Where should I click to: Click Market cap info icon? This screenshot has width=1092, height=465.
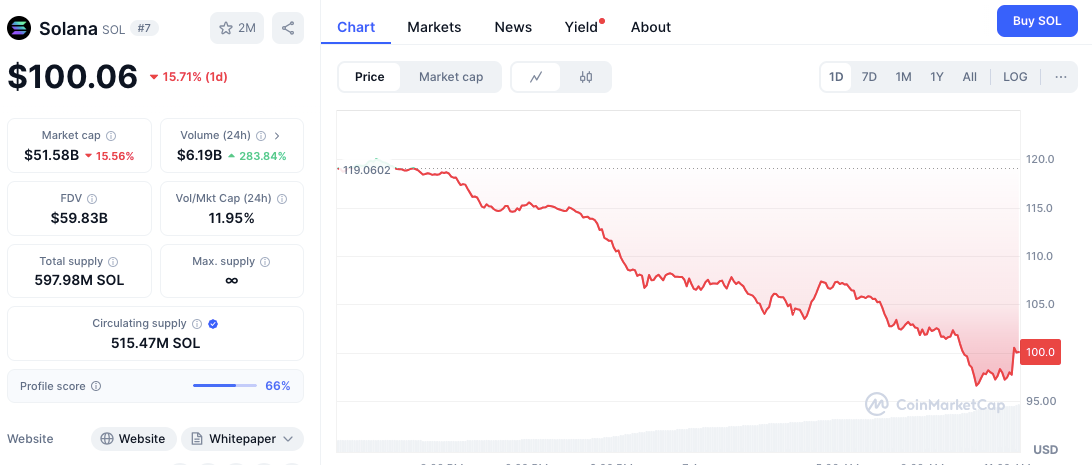[111, 136]
